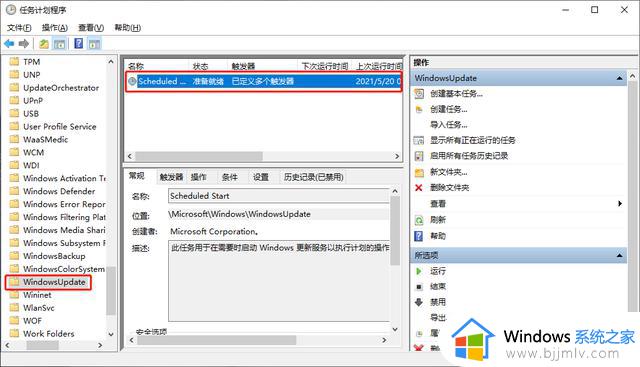Sort by the 触发器 column header
640x367 pixels.
[x=262, y=66]
